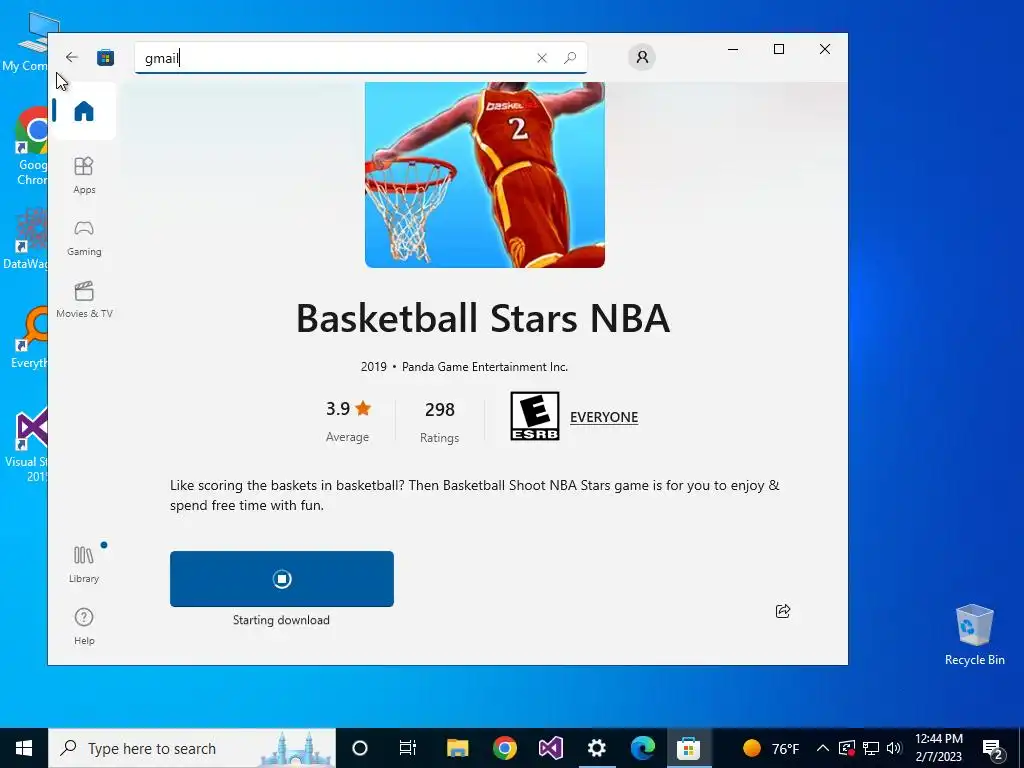Share this app using the share icon
Screen dimensions: 1024x768
coord(782,611)
